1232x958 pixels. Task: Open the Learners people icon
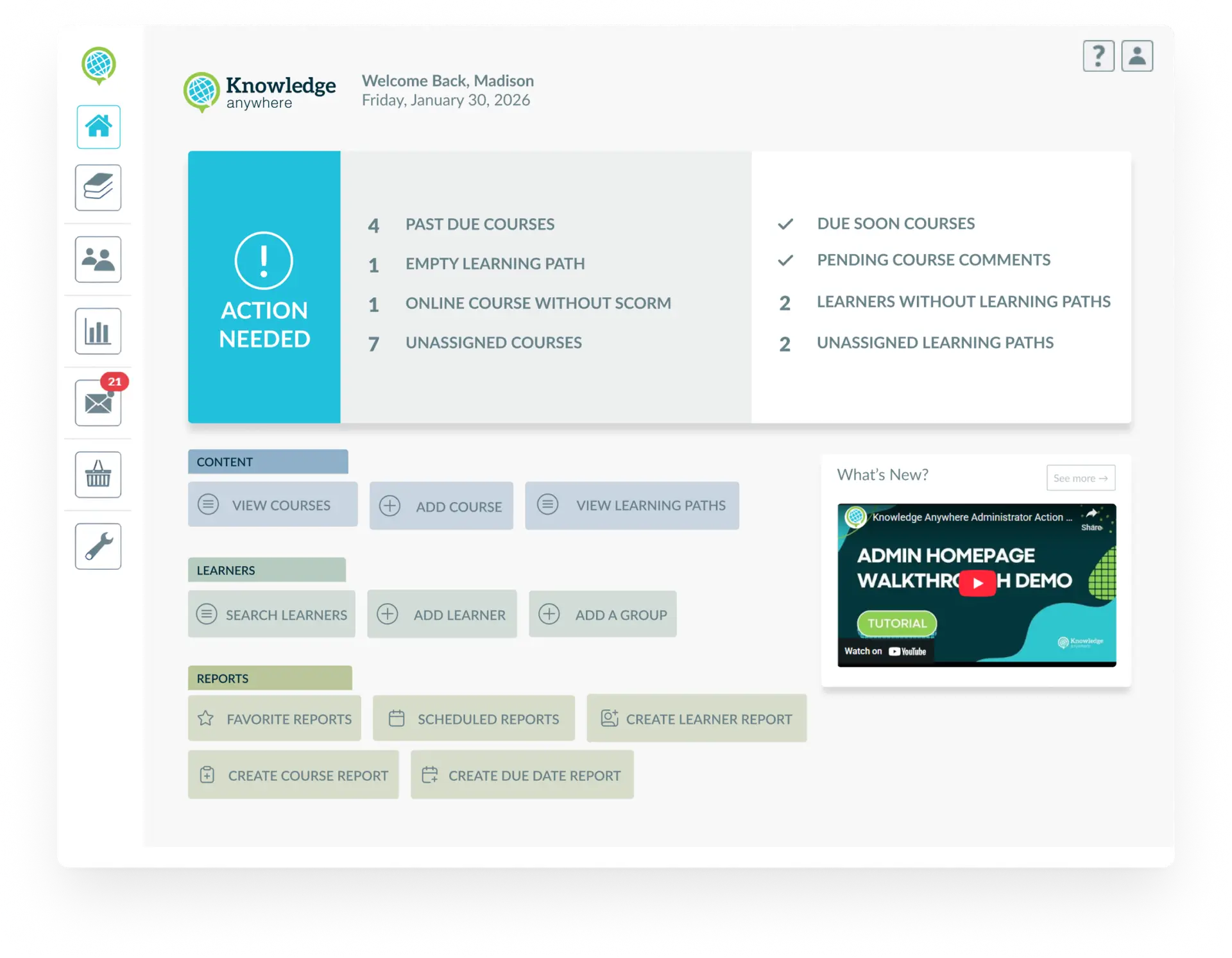(98, 259)
